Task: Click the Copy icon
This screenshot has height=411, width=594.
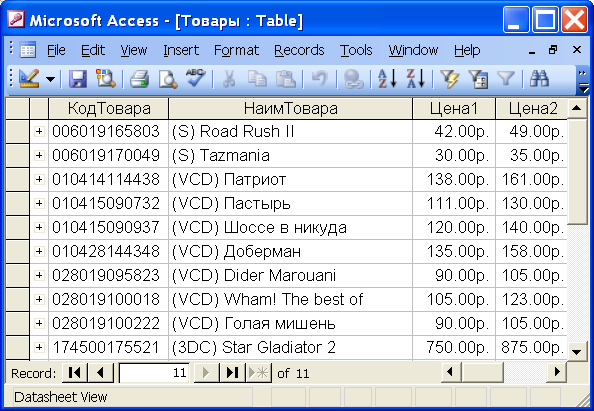Action: pyautogui.click(x=257, y=79)
